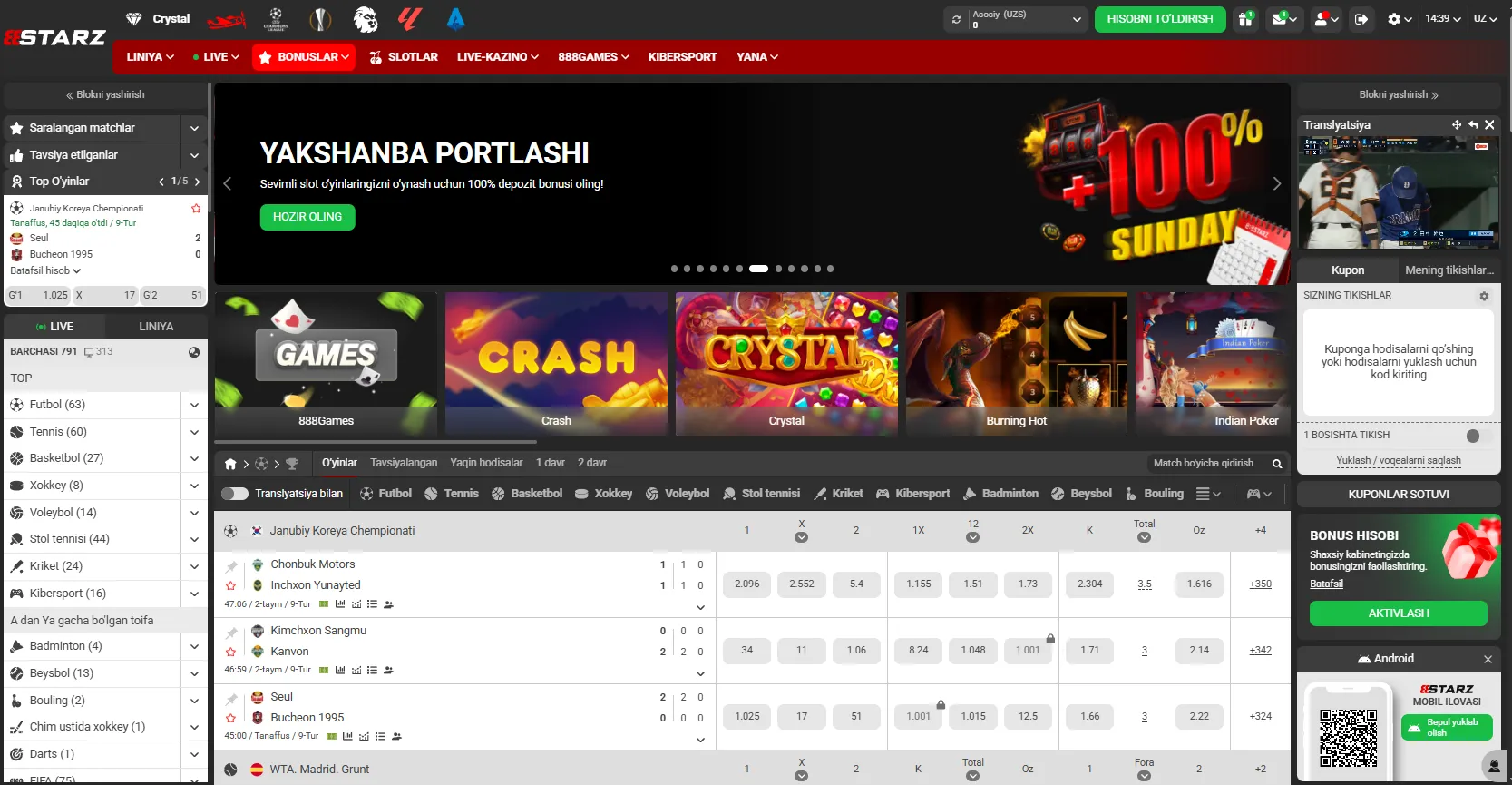Open the gamepad filter icon in sports bar
Image resolution: width=1512 pixels, height=785 pixels.
coord(1259,494)
